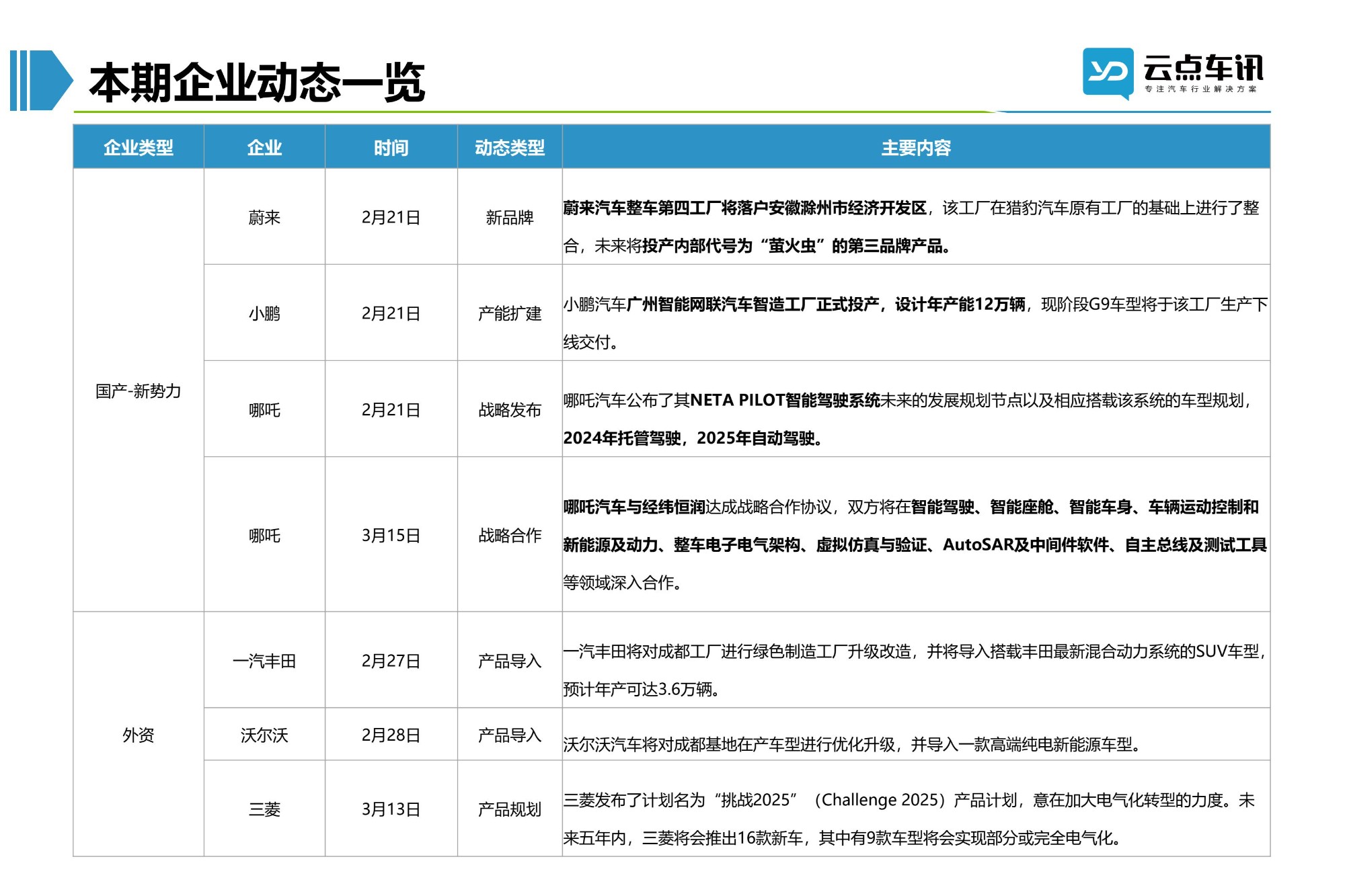Click the 新品牌 type cell

[510, 217]
